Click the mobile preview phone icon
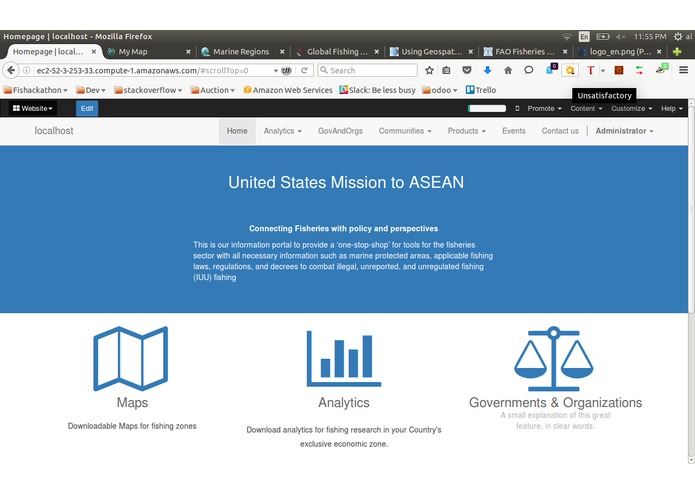The height and width of the screenshot is (494, 695). pos(517,109)
